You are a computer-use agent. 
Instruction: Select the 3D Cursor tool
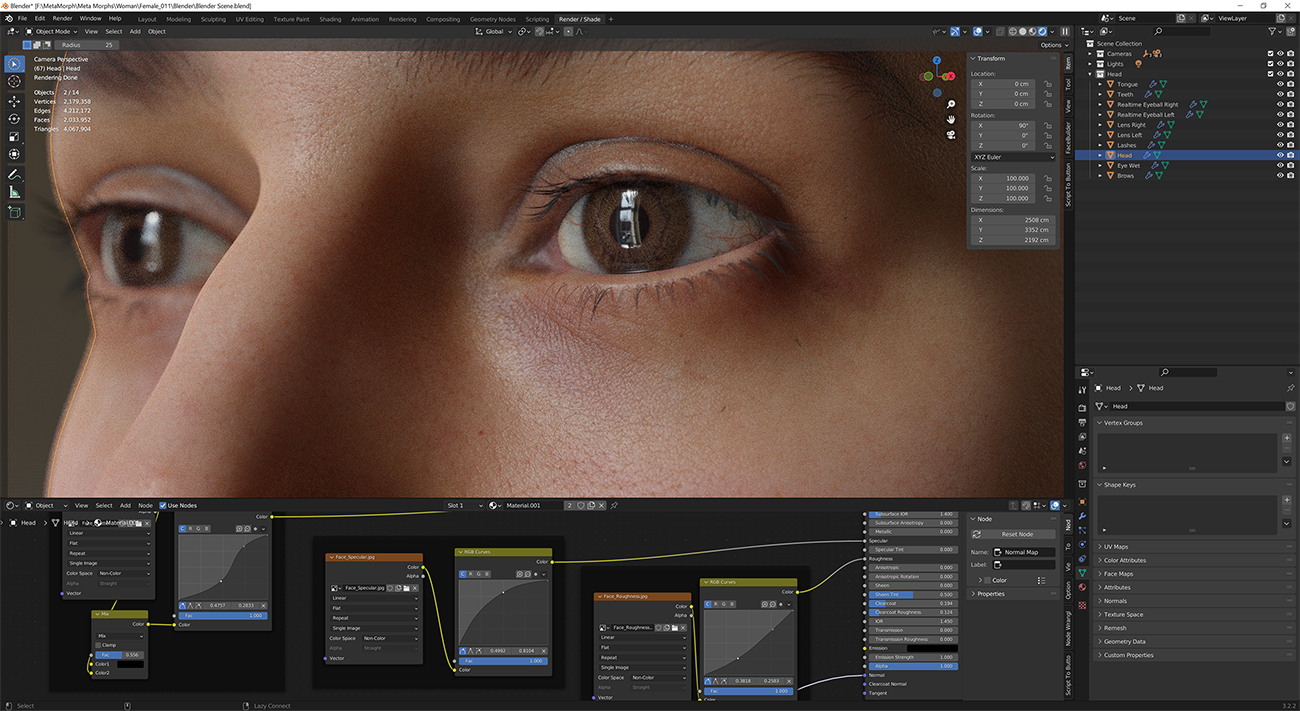point(14,82)
